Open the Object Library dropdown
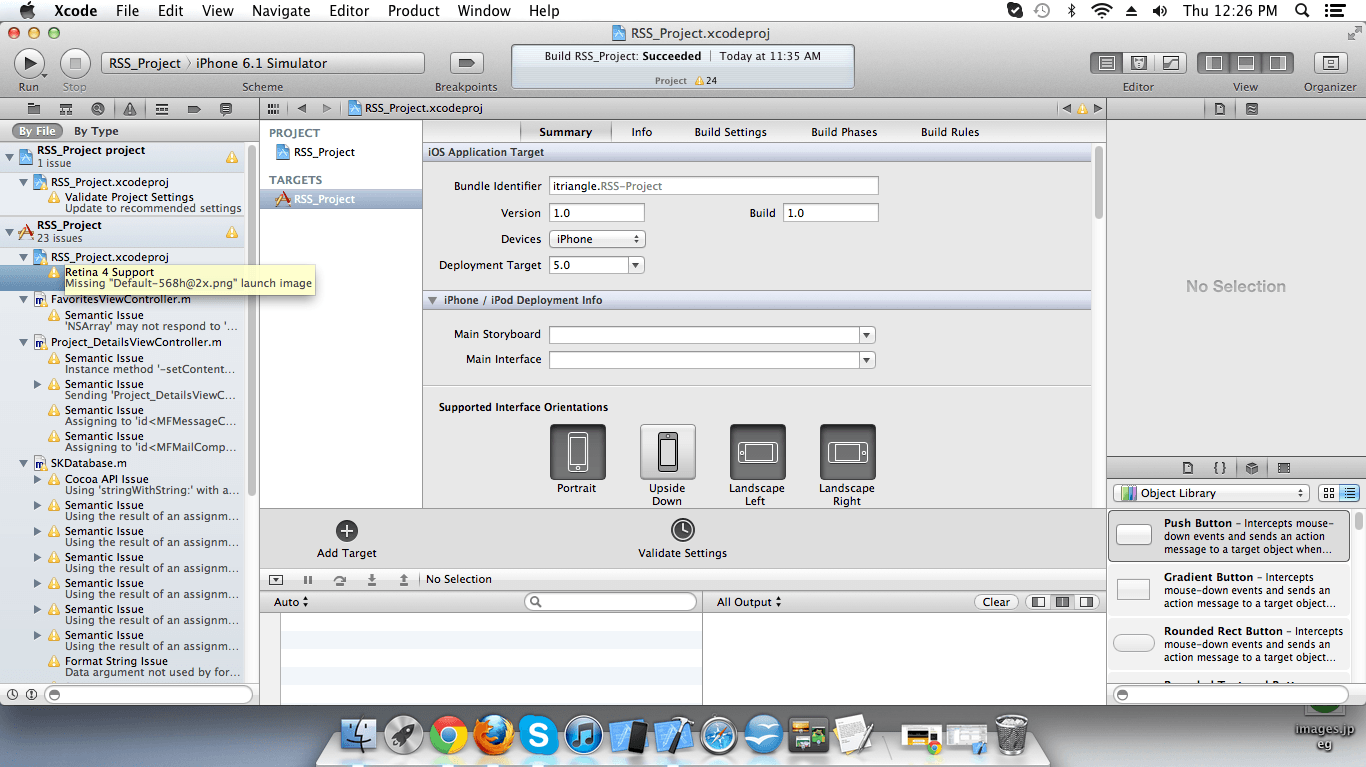The image size is (1366, 767). point(1211,493)
